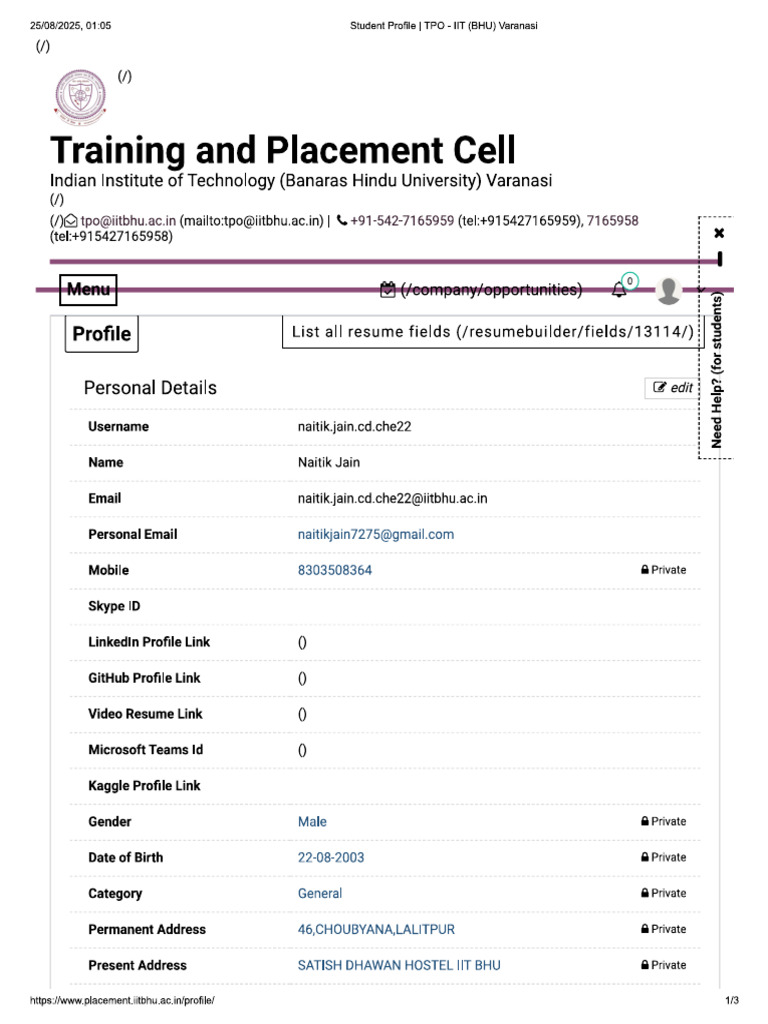Click the Microsoft Teams Id empty value

click(302, 750)
